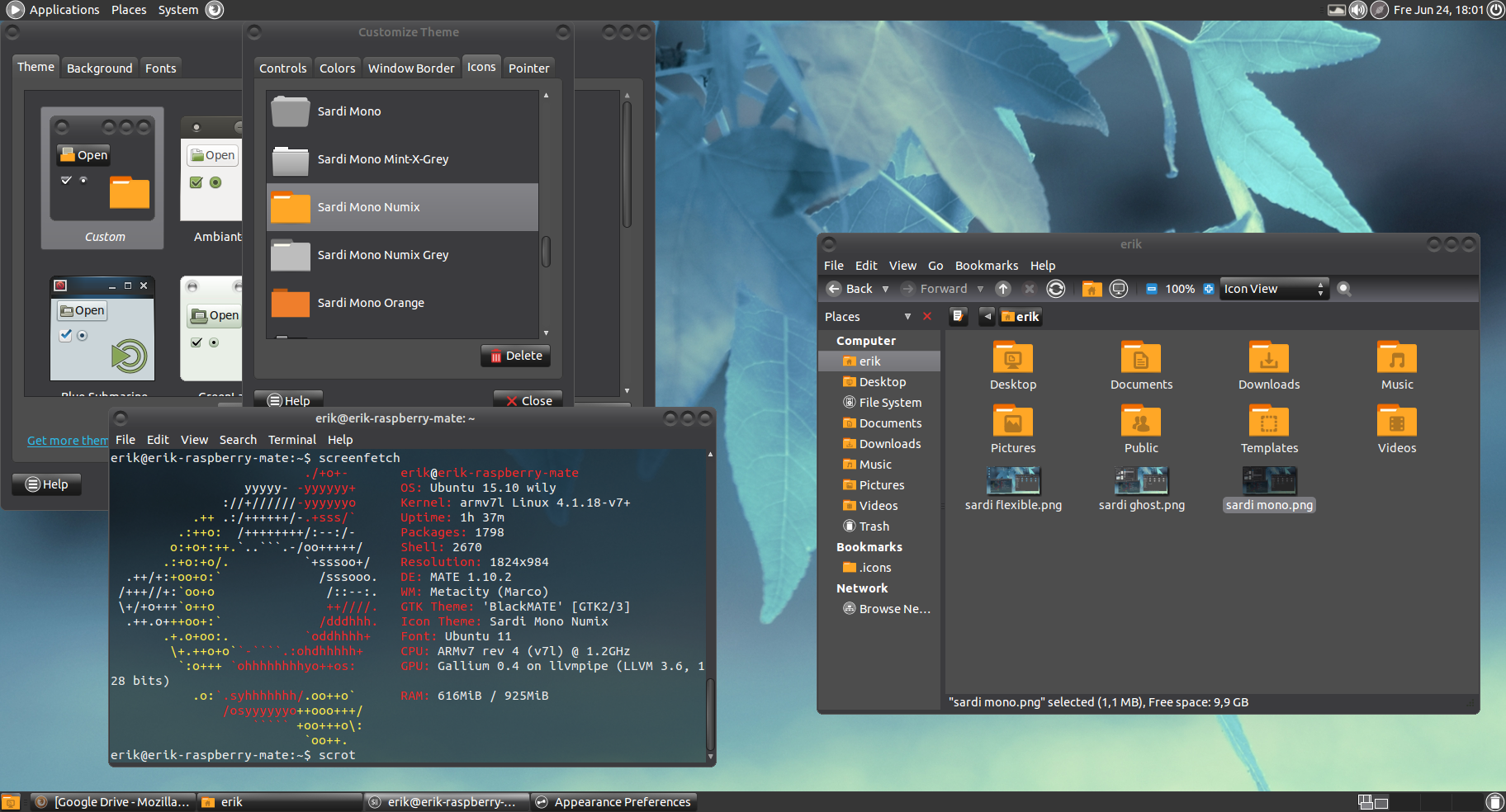1506x812 pixels.
Task: Toggle text-based location entry button
Action: [x=958, y=316]
